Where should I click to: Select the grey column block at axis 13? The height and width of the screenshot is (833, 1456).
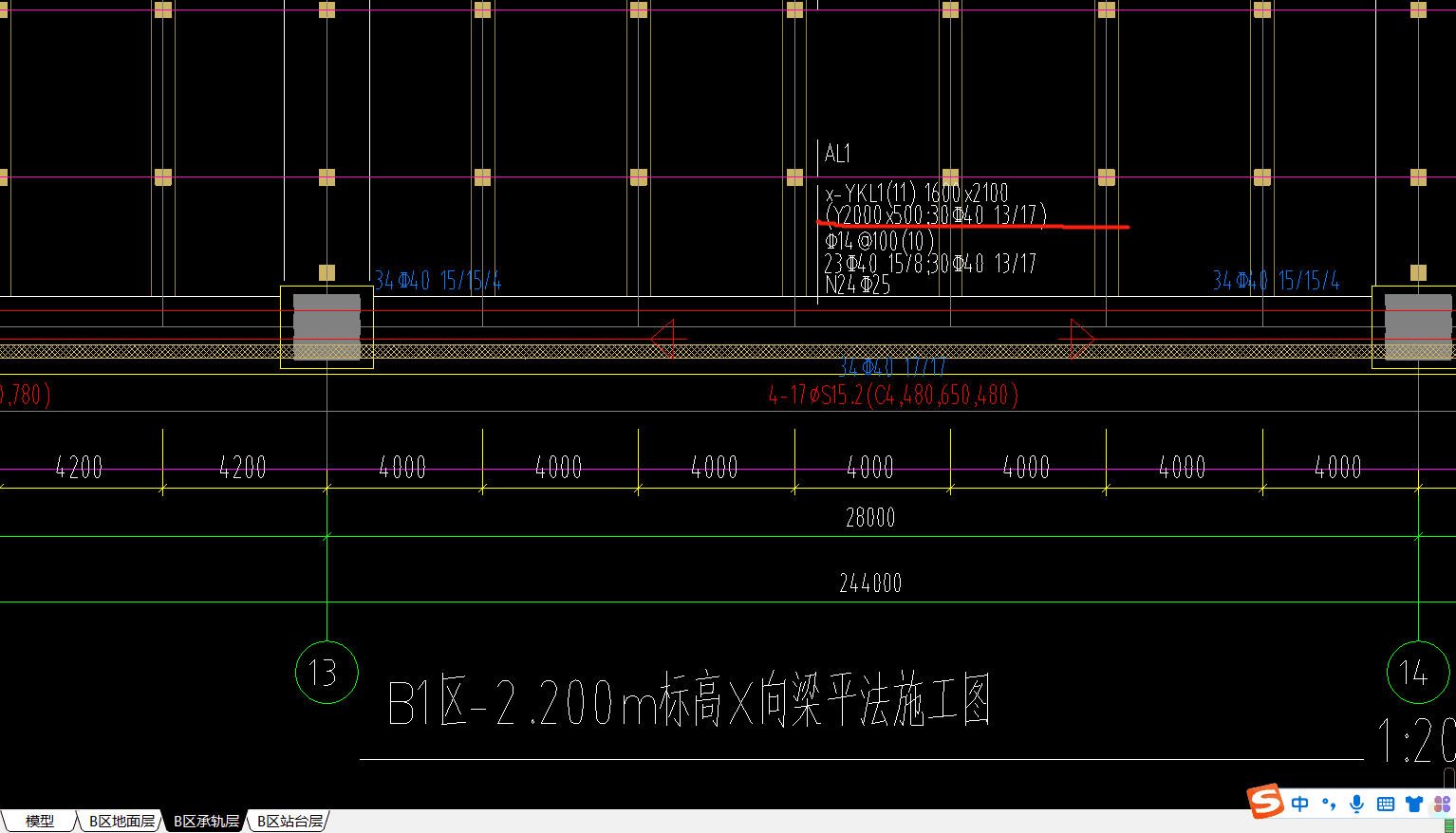[x=327, y=327]
